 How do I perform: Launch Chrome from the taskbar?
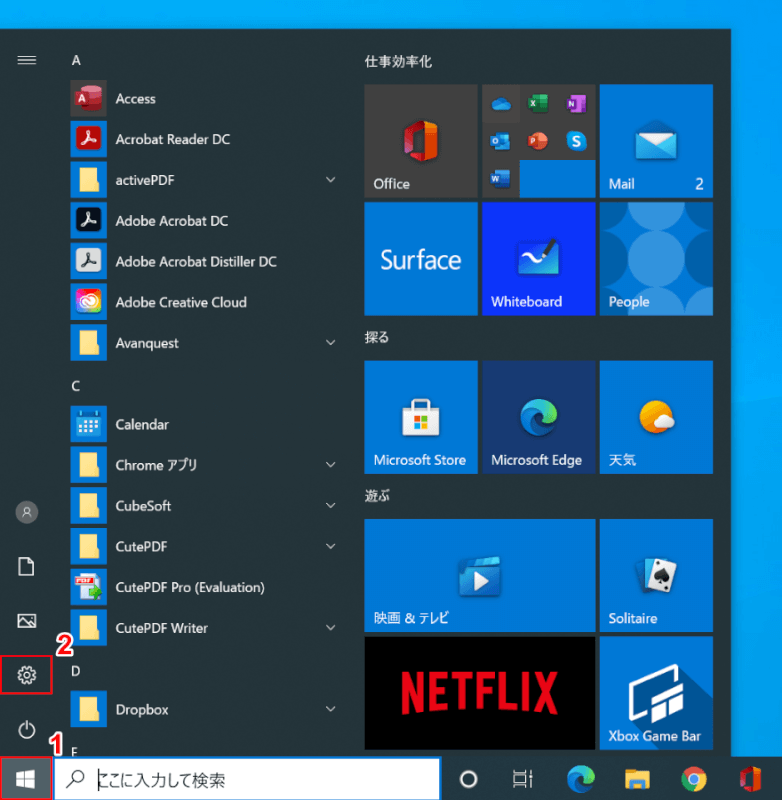[694, 779]
